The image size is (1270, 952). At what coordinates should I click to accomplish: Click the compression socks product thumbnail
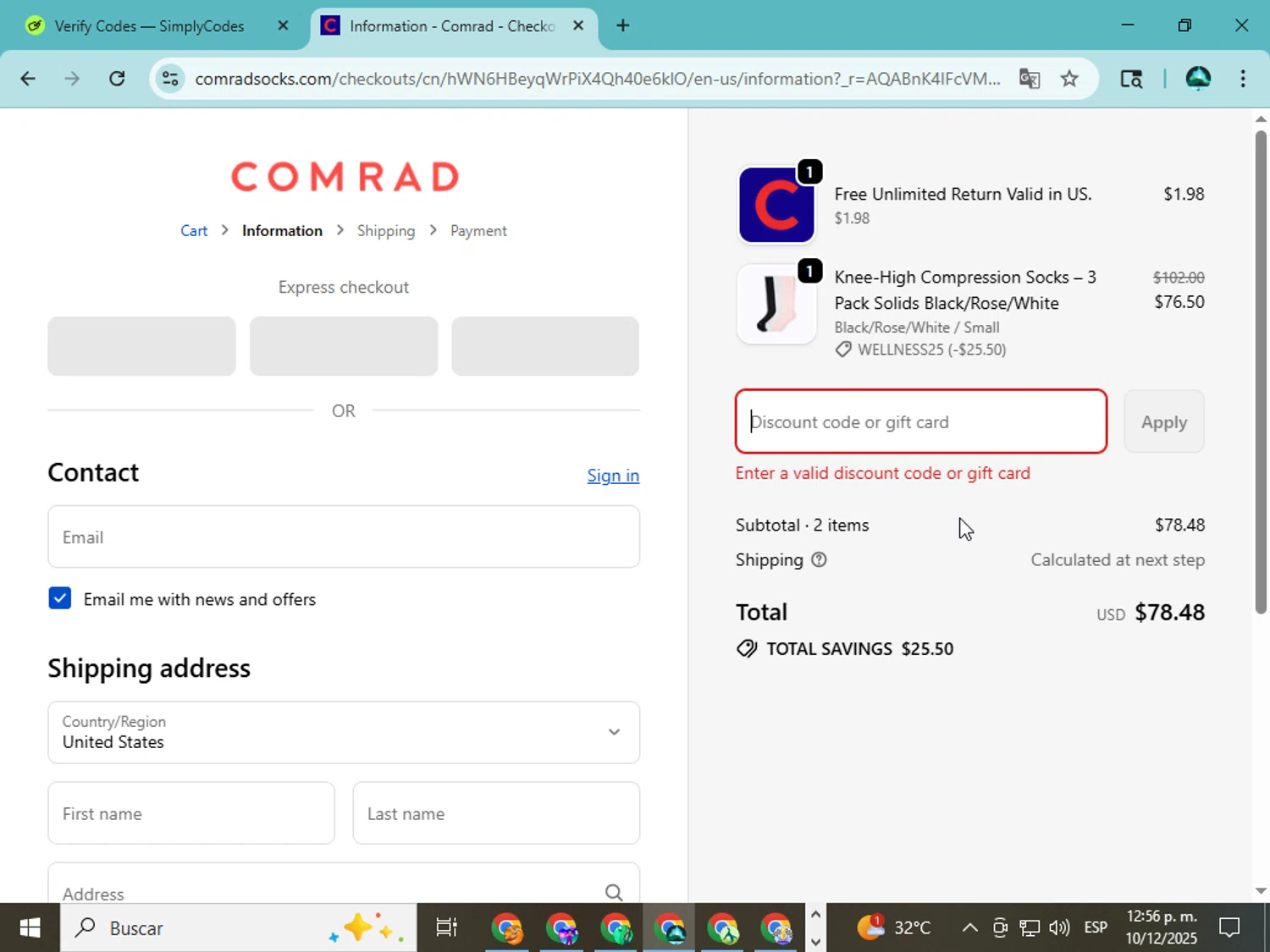pyautogui.click(x=776, y=304)
